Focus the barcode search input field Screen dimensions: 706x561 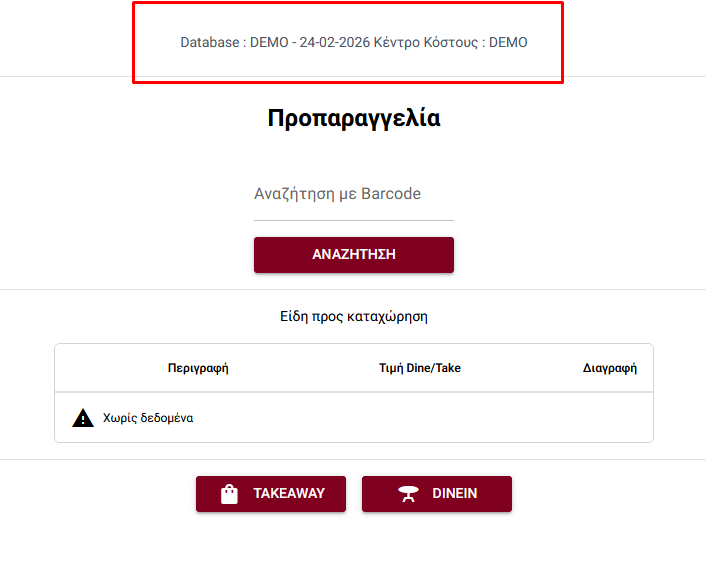[x=353, y=194]
